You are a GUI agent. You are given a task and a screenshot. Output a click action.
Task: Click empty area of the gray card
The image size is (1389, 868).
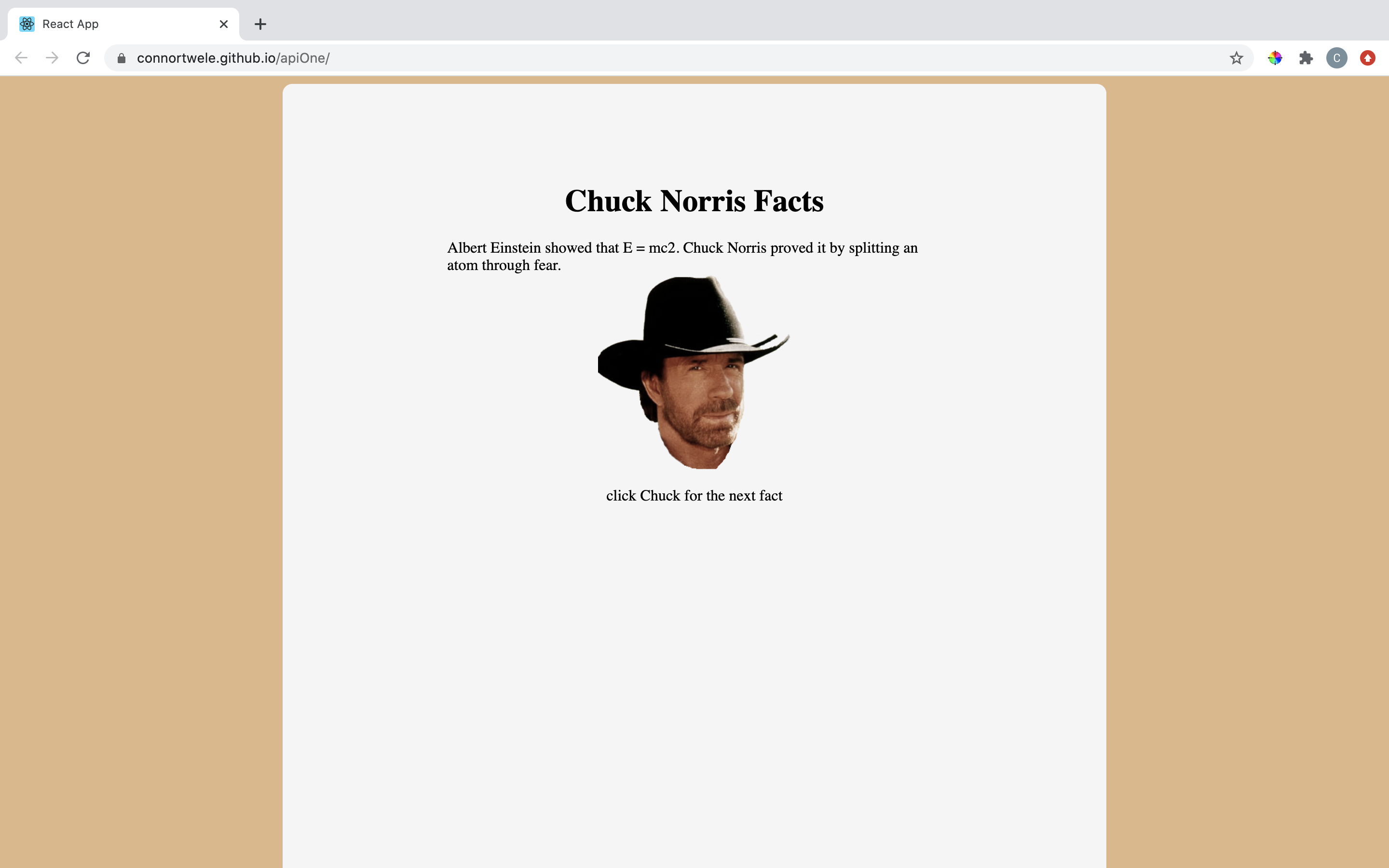pyautogui.click(x=694, y=689)
